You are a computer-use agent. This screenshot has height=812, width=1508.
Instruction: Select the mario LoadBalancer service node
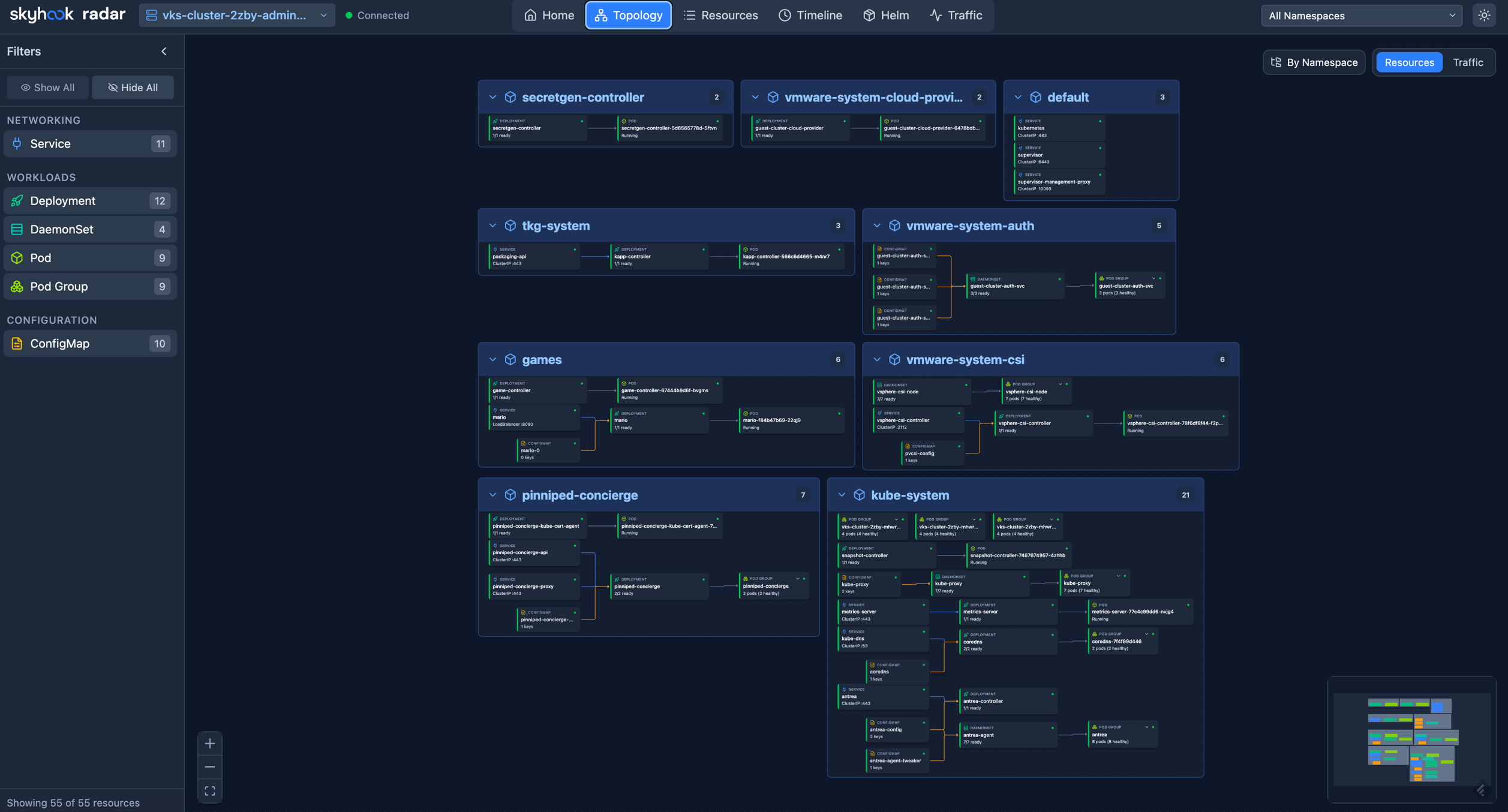(534, 417)
